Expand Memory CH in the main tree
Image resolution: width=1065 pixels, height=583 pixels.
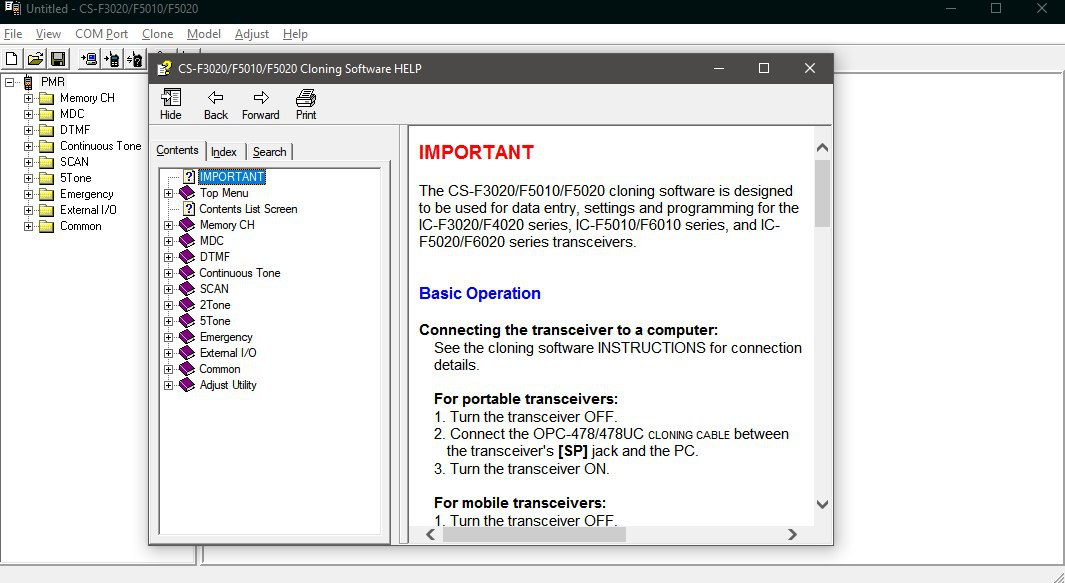pos(29,98)
